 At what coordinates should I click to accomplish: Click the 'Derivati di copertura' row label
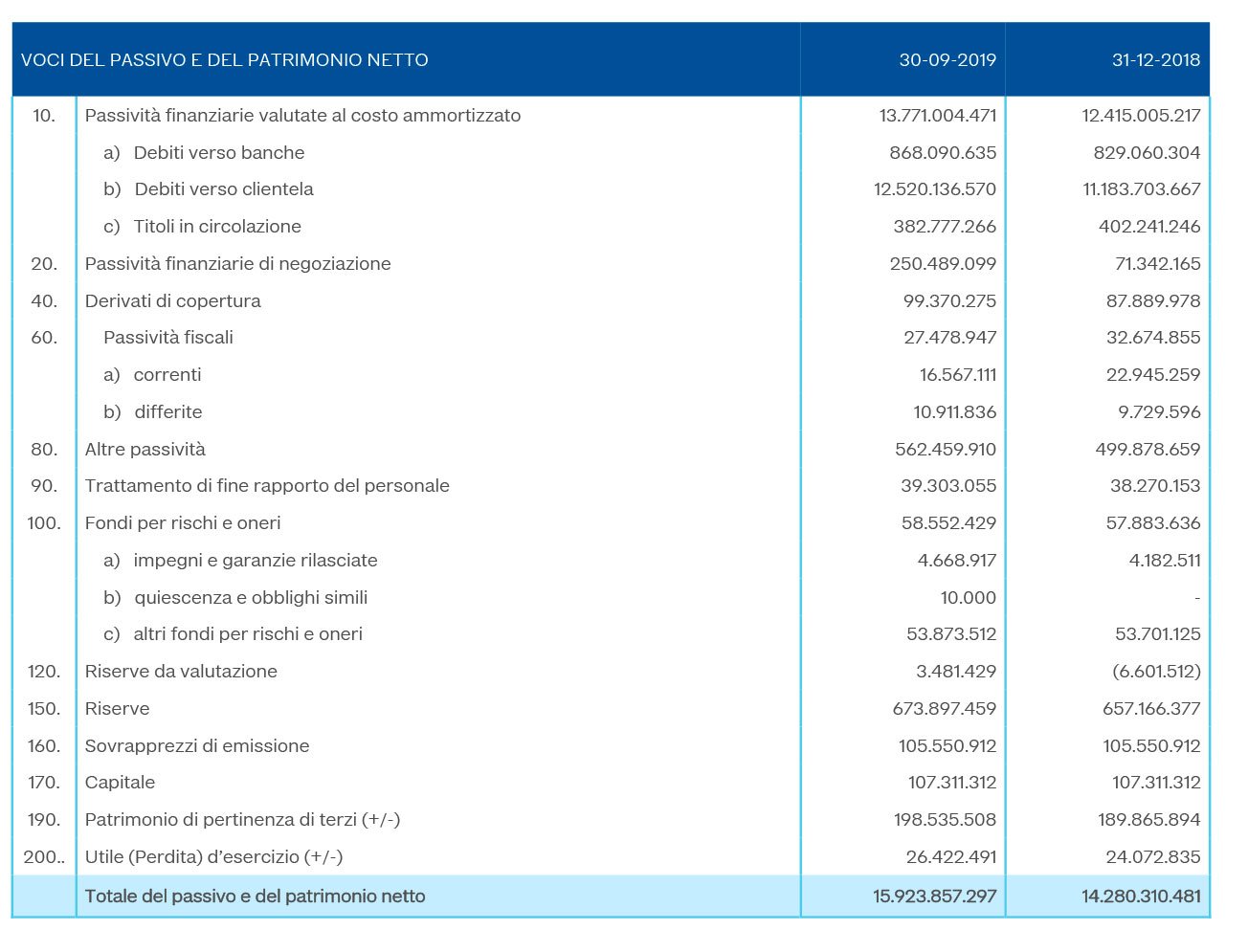[x=172, y=301]
